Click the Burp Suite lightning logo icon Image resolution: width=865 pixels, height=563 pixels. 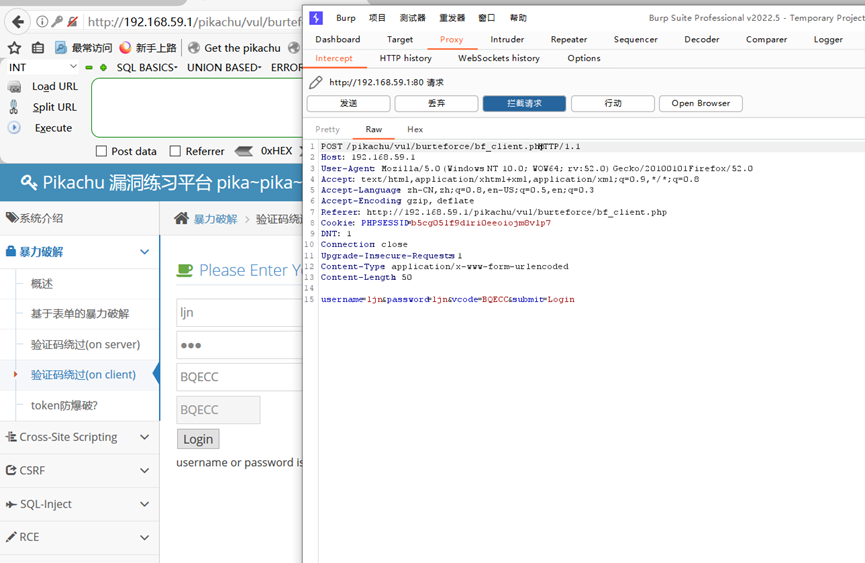point(316,18)
